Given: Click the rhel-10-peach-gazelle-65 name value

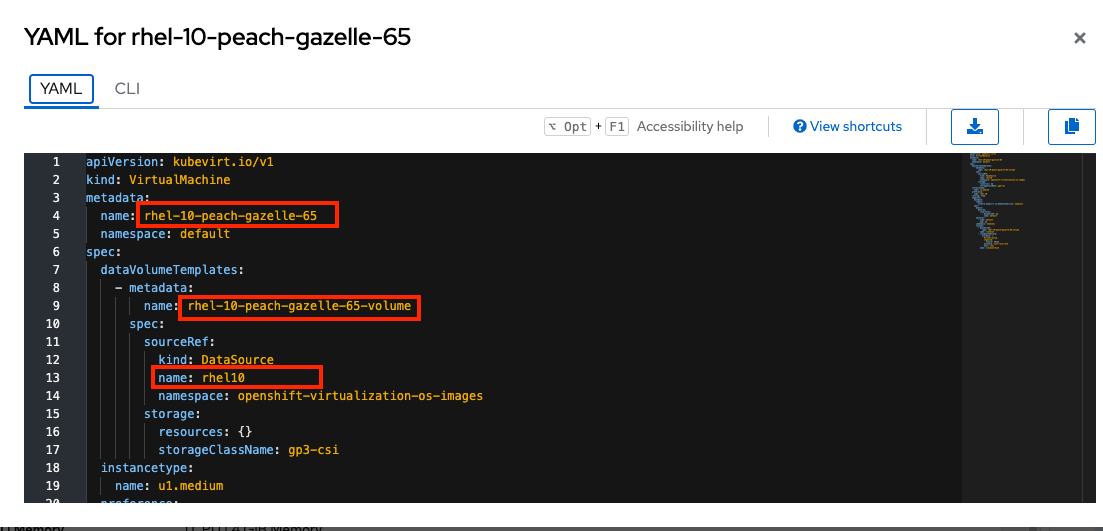Looking at the screenshot, I should (x=231, y=216).
